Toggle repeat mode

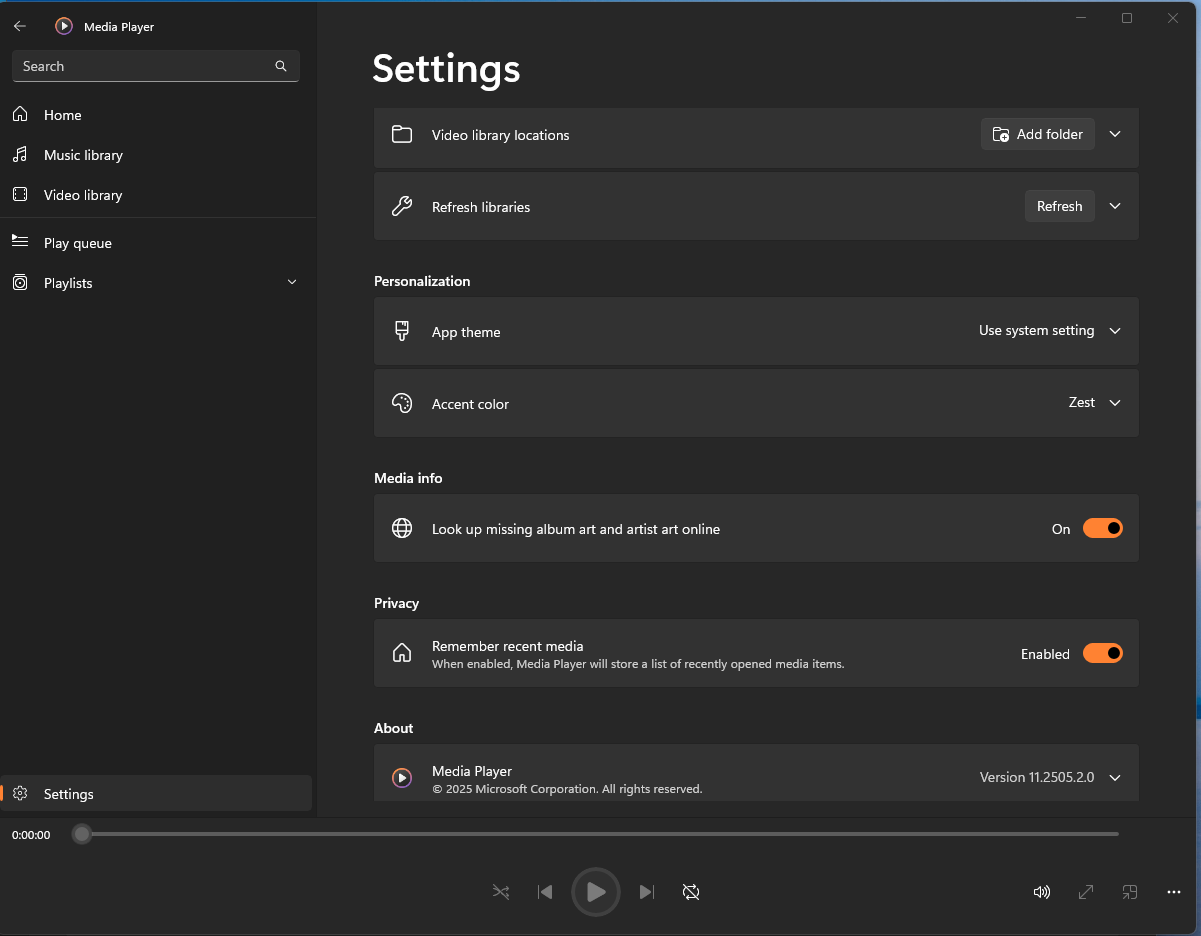[691, 892]
